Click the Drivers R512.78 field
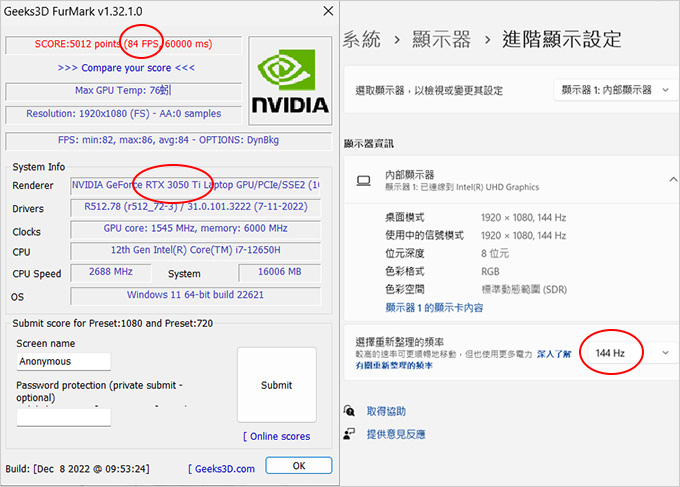Viewport: 680px width, 487px height. [x=196, y=207]
